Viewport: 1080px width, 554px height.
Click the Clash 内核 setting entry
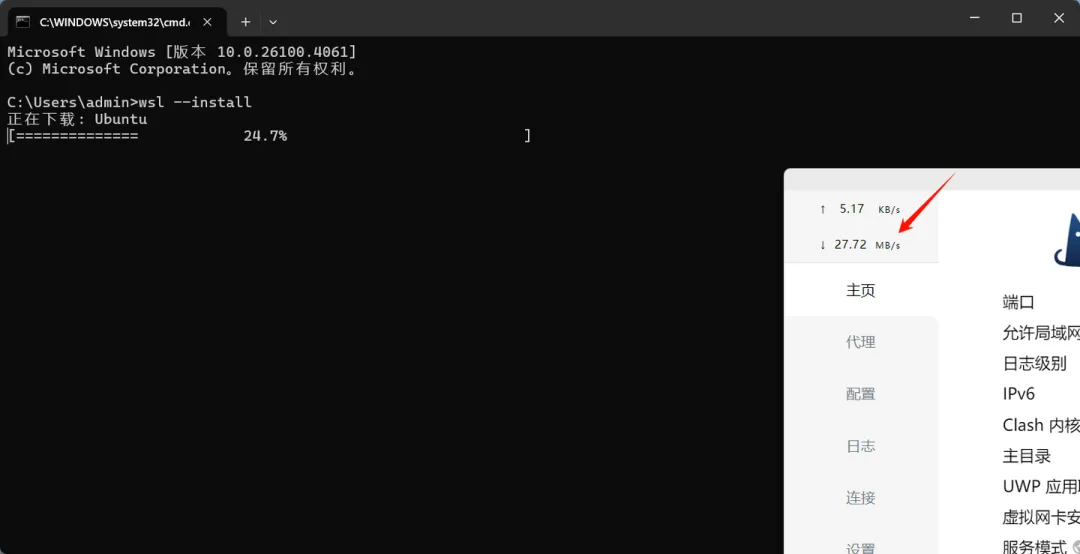point(1041,425)
